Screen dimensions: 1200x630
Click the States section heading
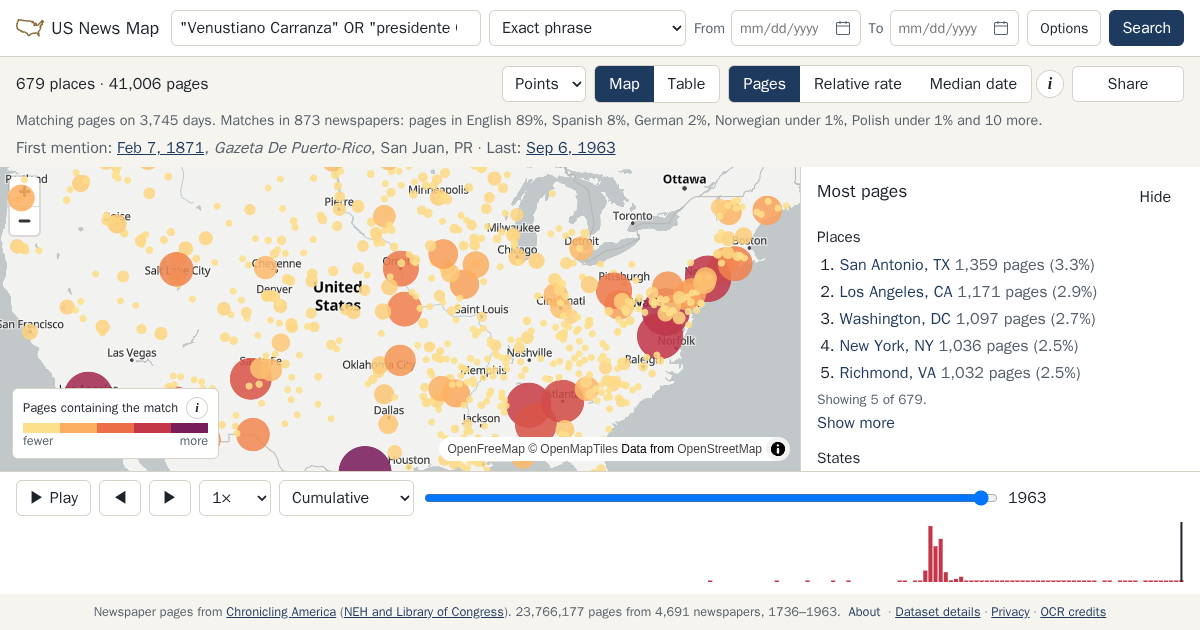838,458
